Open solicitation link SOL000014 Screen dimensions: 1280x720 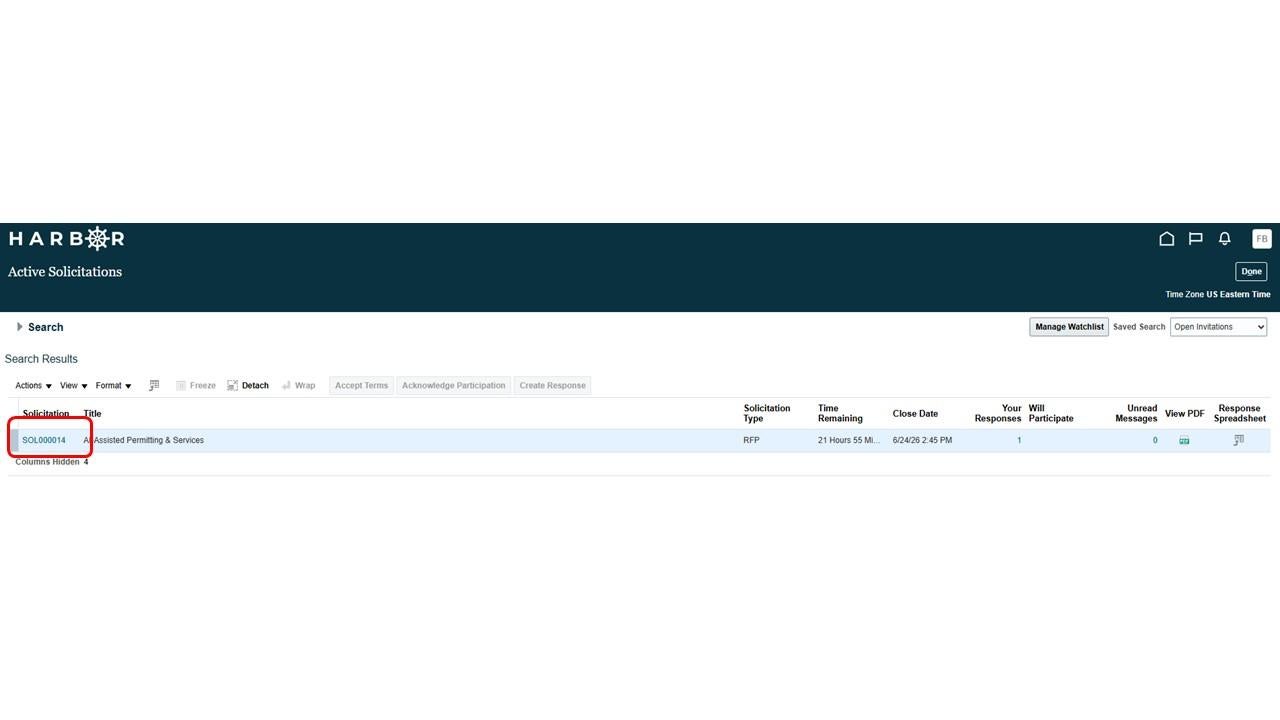click(x=44, y=440)
